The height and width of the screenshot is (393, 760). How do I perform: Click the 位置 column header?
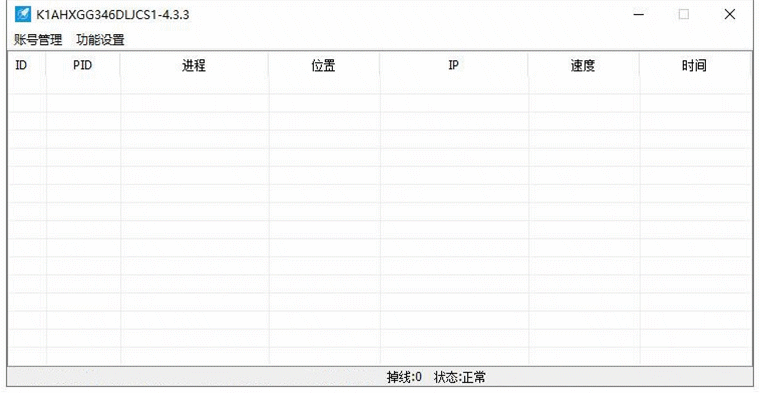click(x=324, y=65)
